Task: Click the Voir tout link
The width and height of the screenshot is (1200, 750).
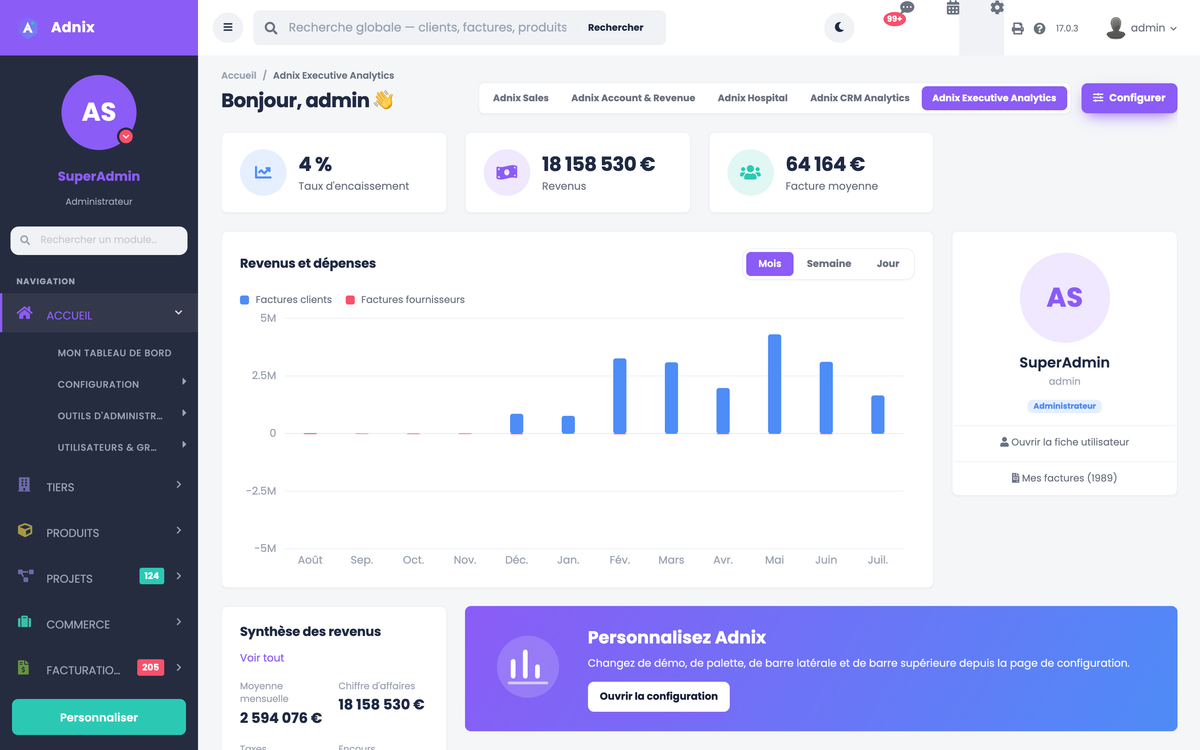Action: point(262,658)
